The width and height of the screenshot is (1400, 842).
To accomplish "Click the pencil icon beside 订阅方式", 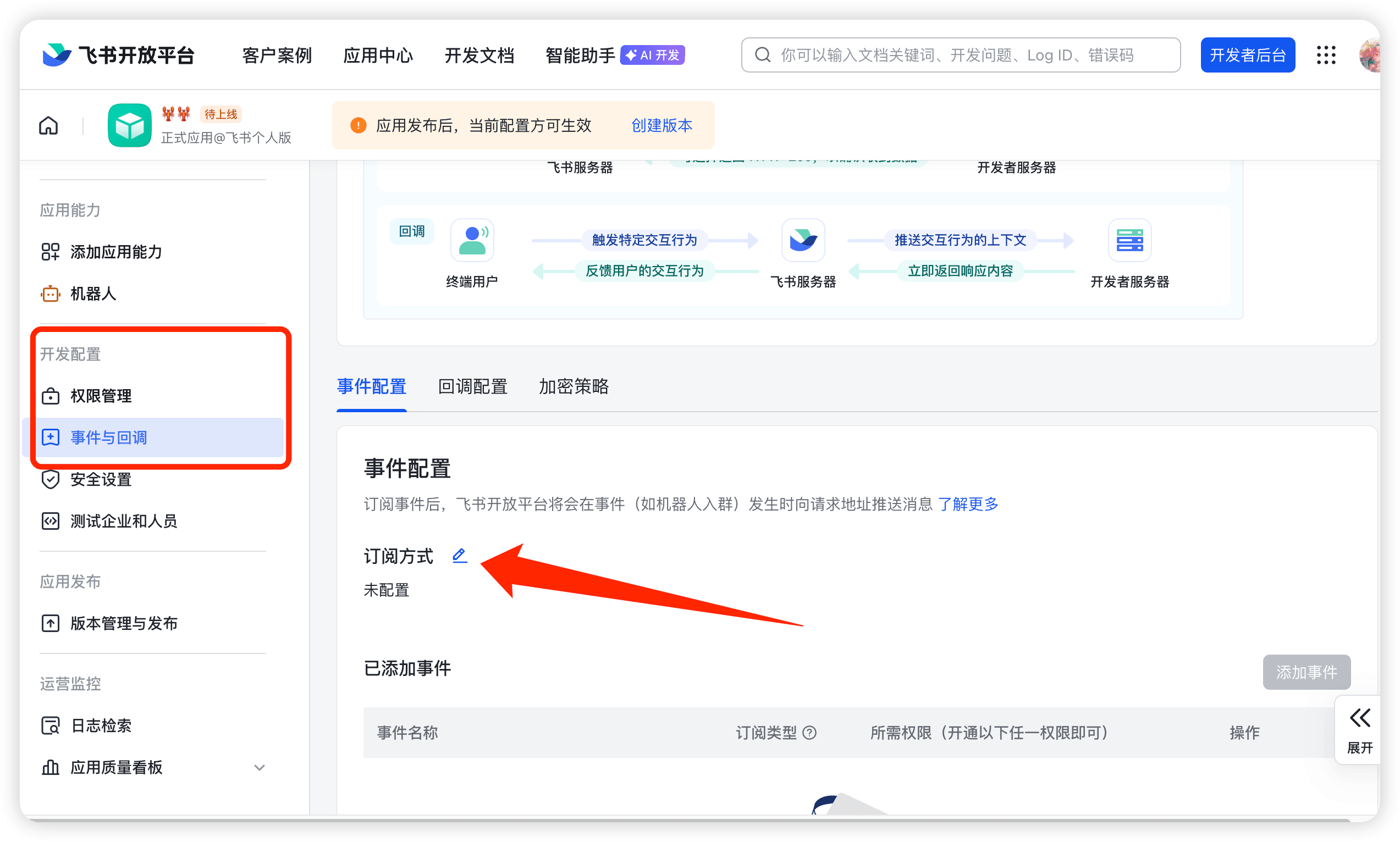I will tap(459, 556).
